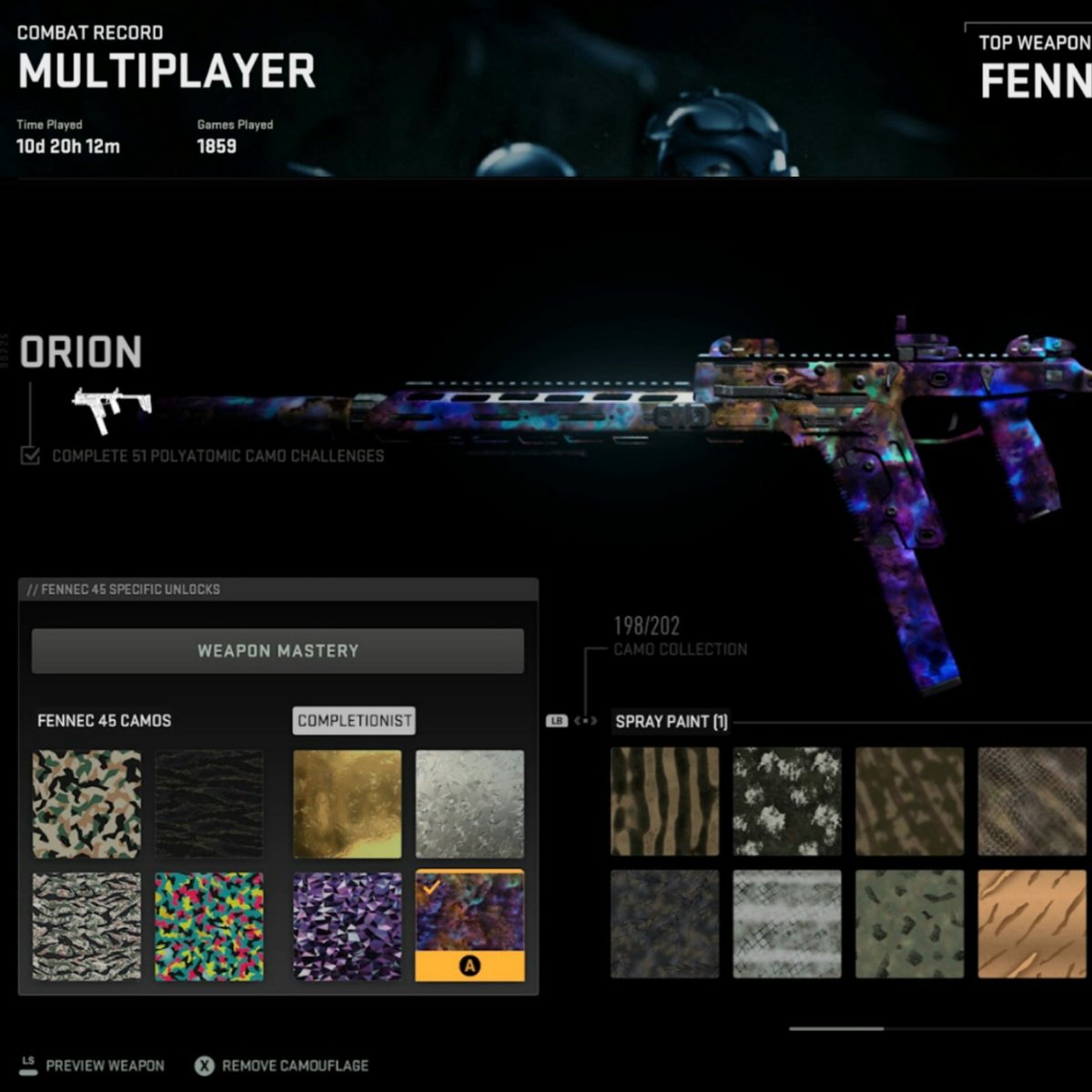Viewport: 1092px width, 1092px height.
Task: Click the Games Played 1859 value
Action: (x=217, y=147)
